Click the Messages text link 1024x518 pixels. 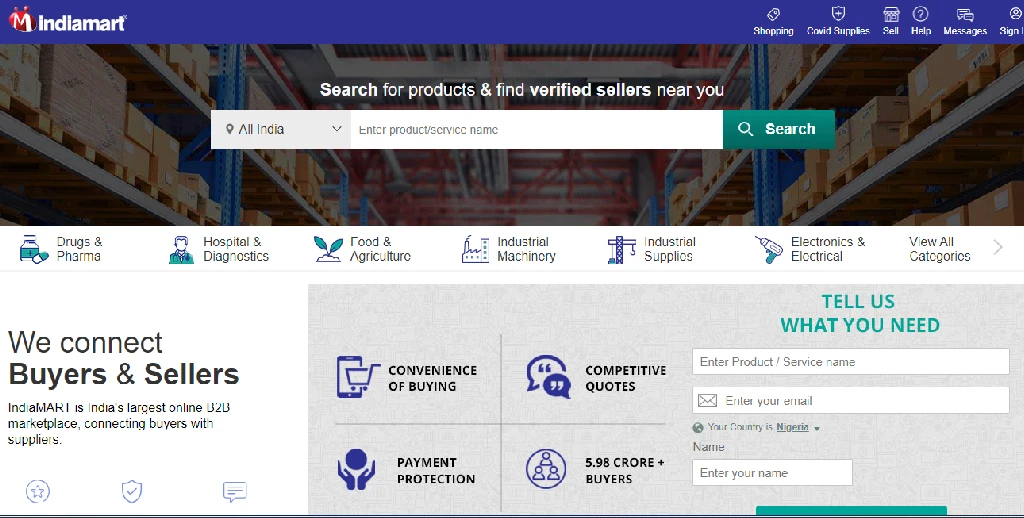[x=965, y=31]
